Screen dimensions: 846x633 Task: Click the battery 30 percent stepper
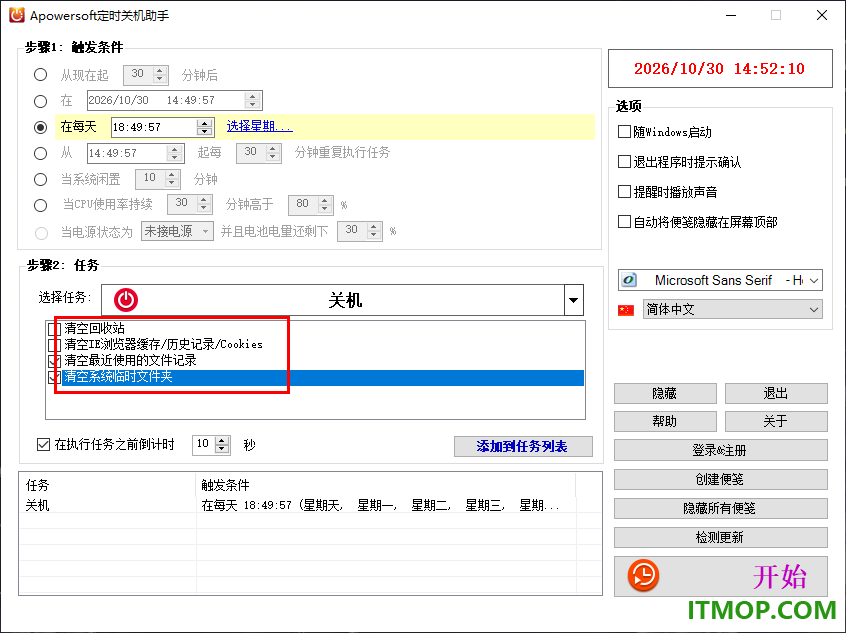tap(373, 231)
